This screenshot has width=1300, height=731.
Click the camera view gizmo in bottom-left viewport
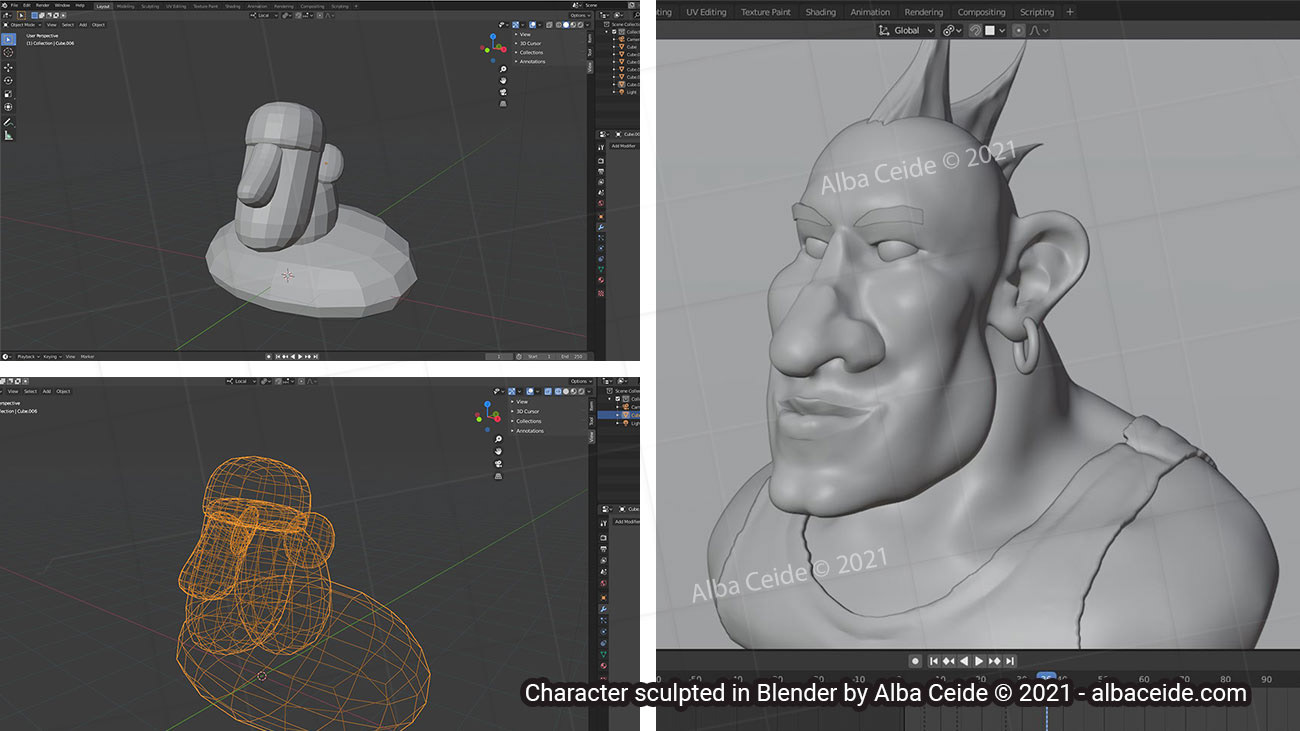[x=498, y=464]
